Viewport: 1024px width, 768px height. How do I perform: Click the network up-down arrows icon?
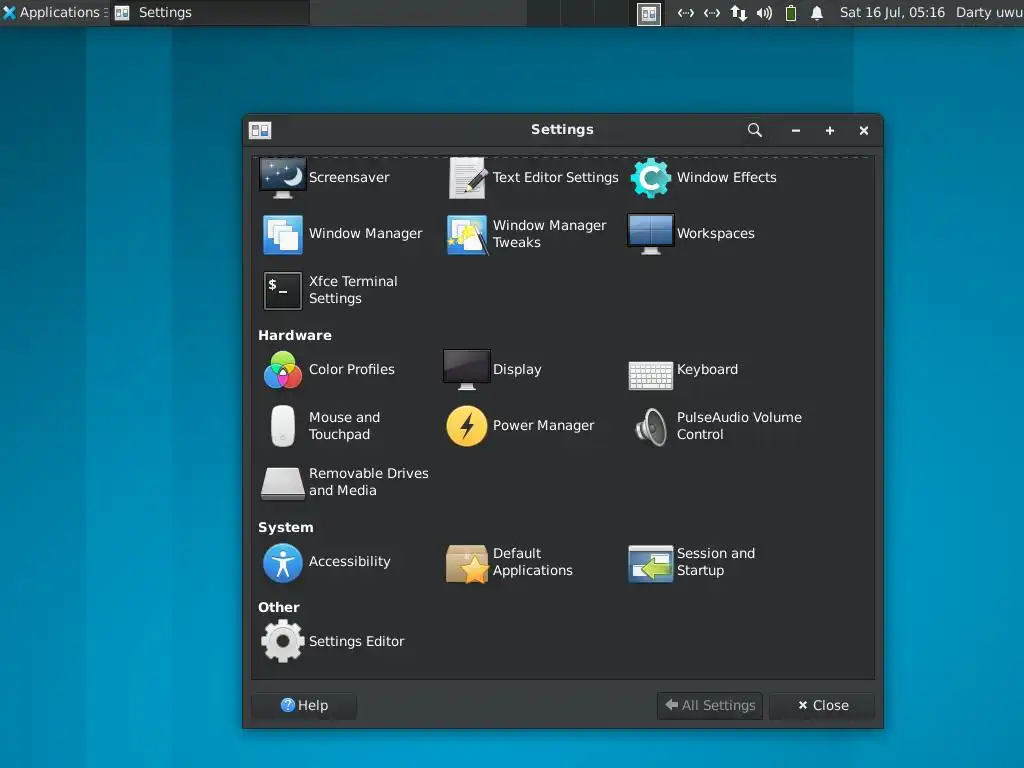click(739, 13)
